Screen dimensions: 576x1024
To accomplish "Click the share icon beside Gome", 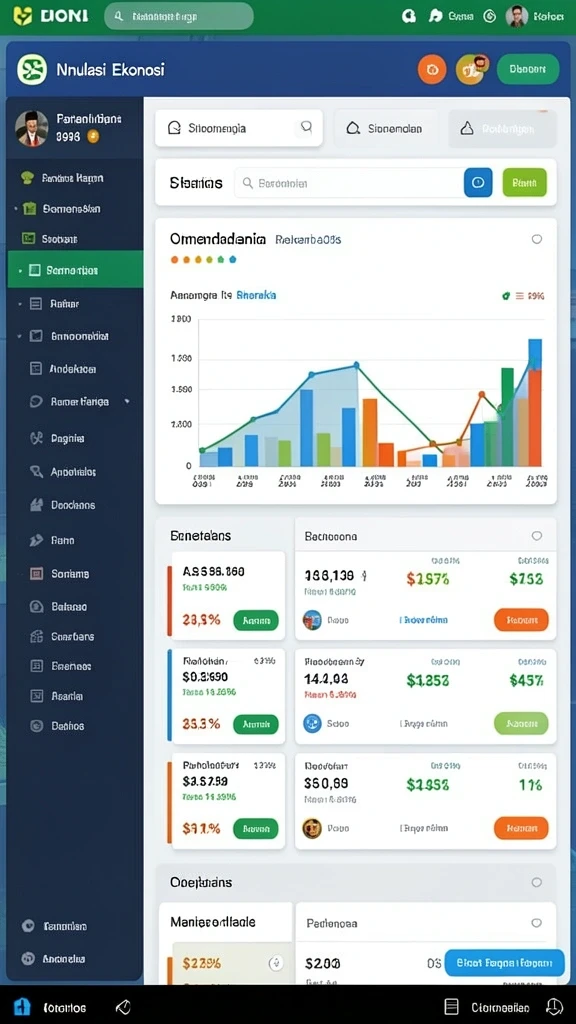I will [436, 16].
